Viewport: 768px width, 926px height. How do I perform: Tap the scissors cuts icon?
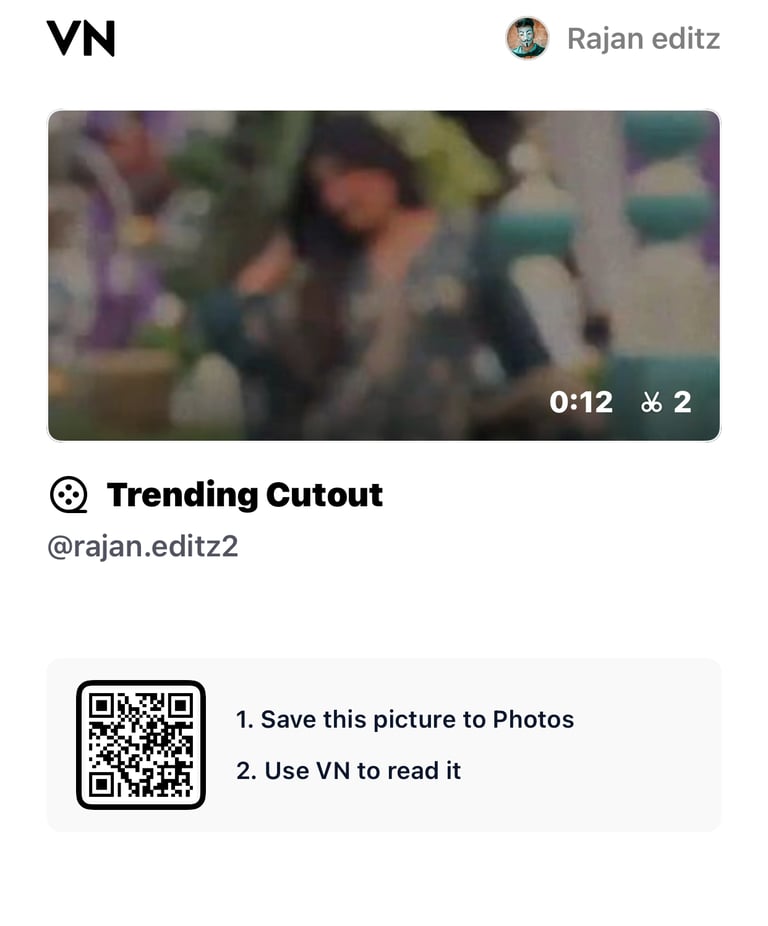point(651,403)
